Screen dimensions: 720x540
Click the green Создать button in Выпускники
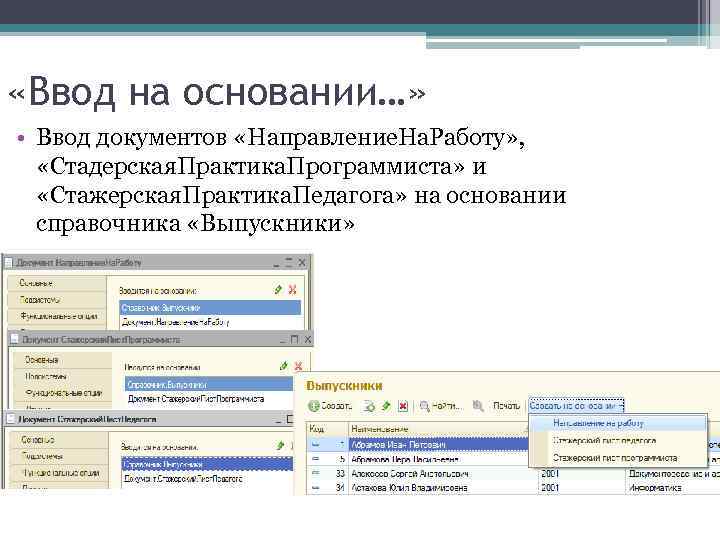330,406
